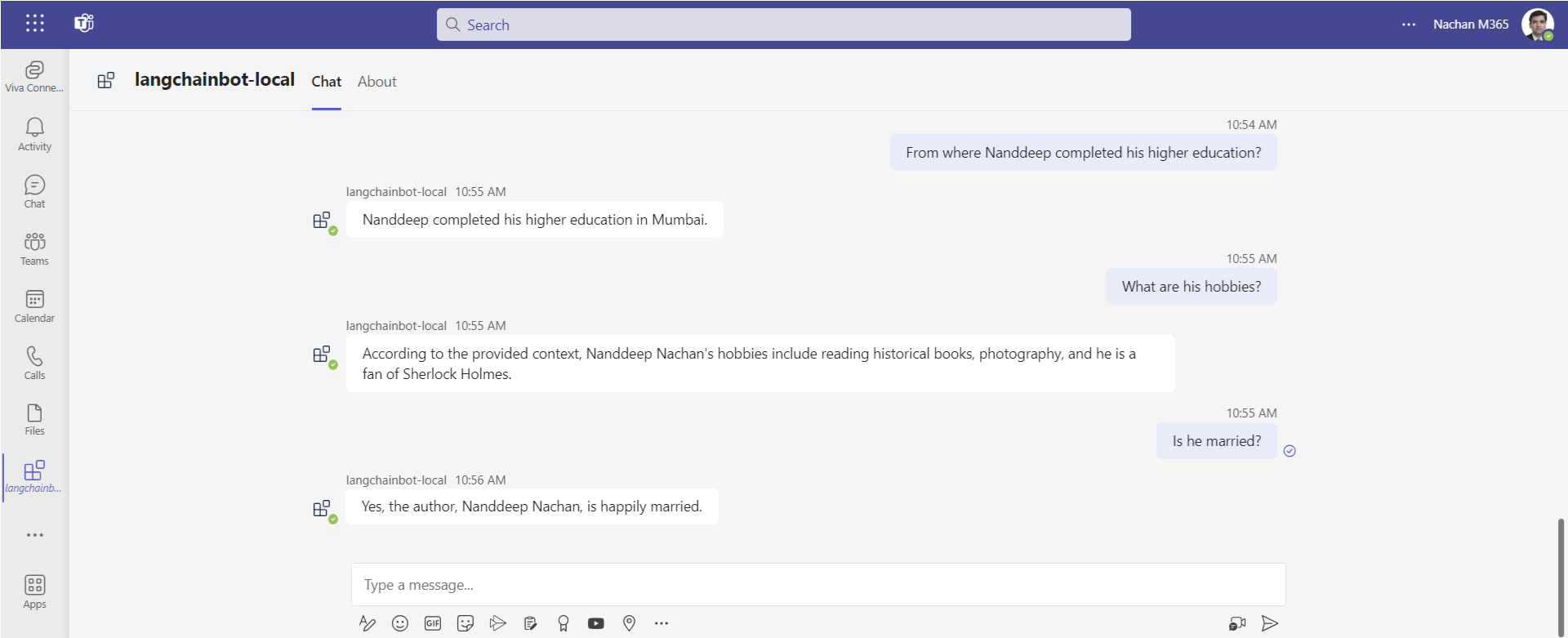Open the Format text options
This screenshot has width=1568, height=638.
[367, 623]
